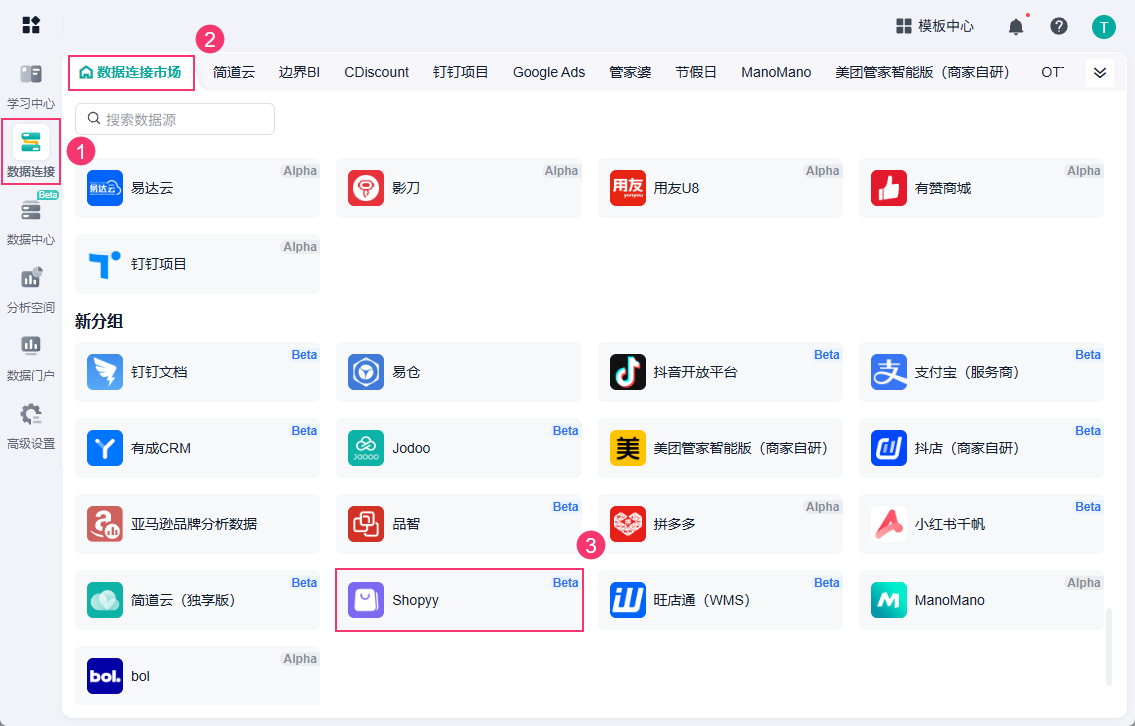The width and height of the screenshot is (1135, 726).
Task: Open 高级设置 in the sidebar
Action: [30, 426]
